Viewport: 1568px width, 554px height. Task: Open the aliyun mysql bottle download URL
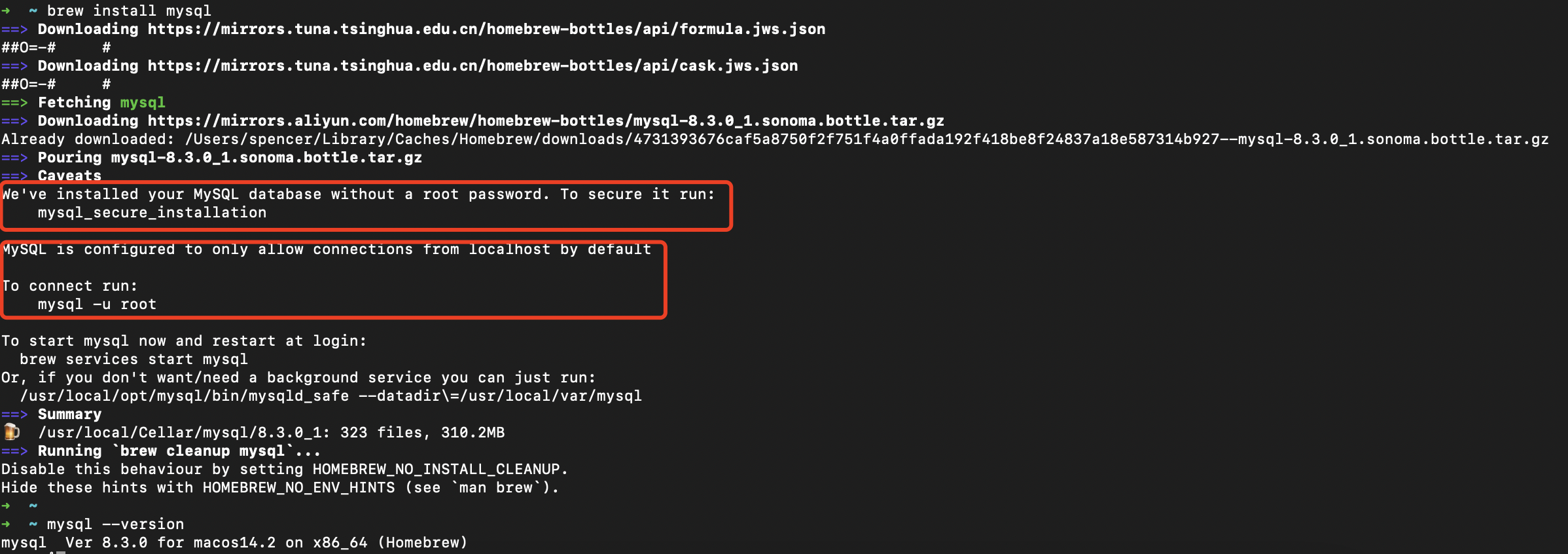pyautogui.click(x=546, y=121)
